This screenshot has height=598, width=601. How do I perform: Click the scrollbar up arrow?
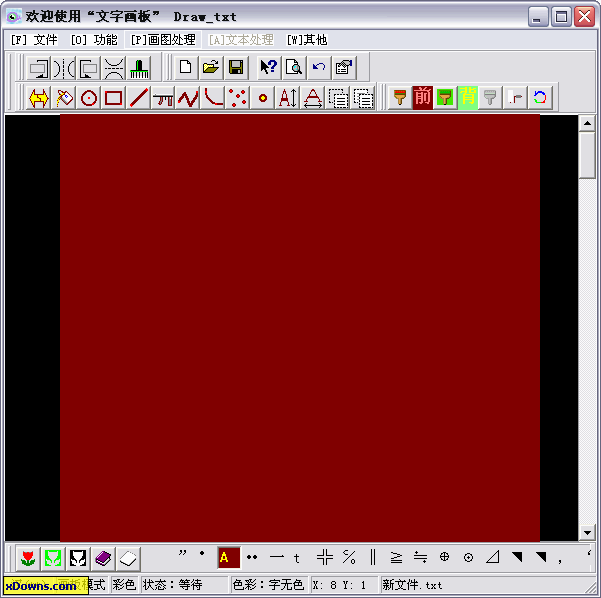[587, 123]
